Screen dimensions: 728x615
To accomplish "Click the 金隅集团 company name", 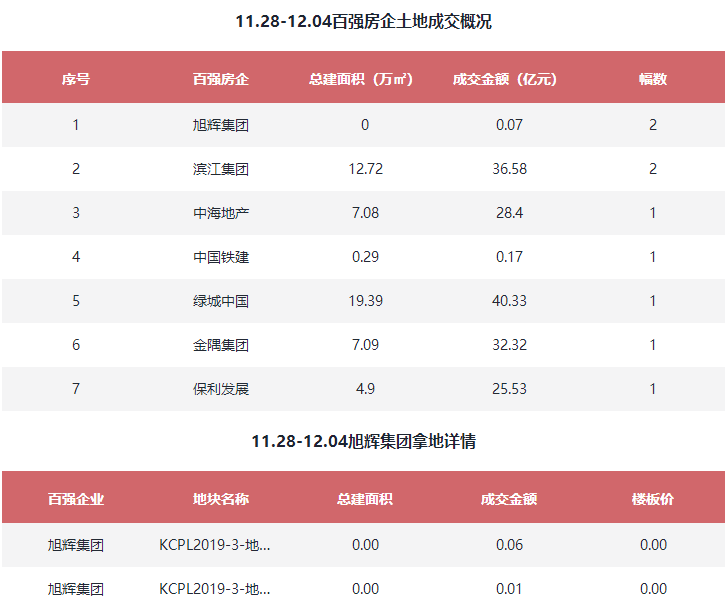I will pos(220,345).
